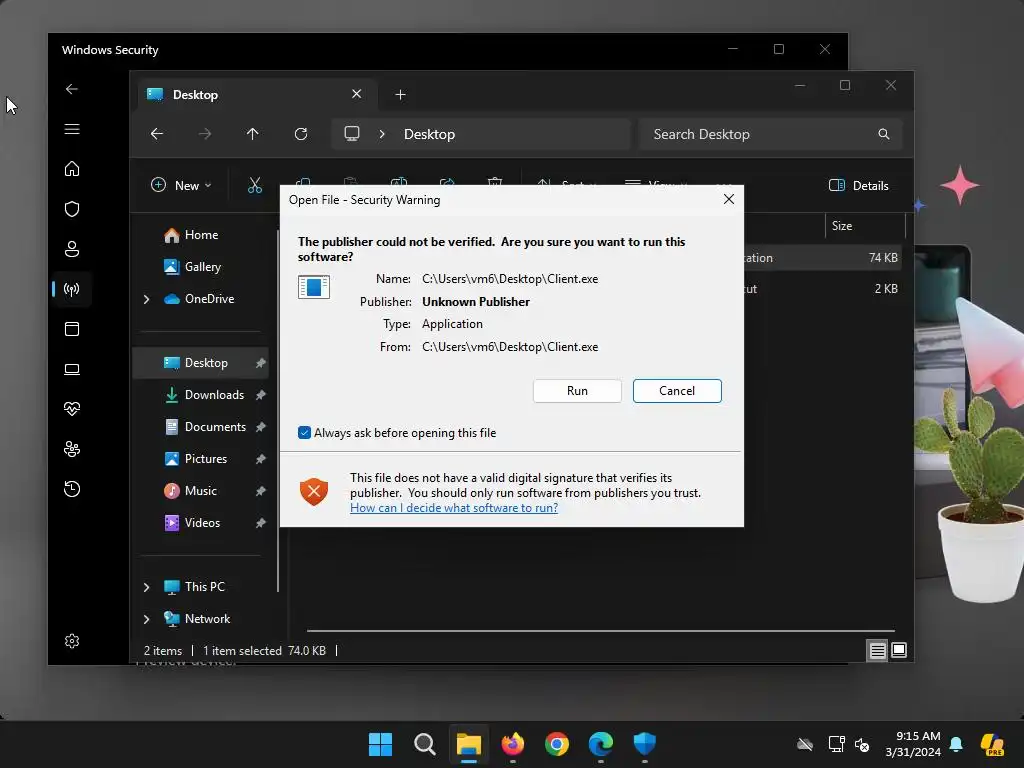The image size is (1024, 768).
Task: Click Cancel in the Security Warning dialog
Action: coord(677,391)
